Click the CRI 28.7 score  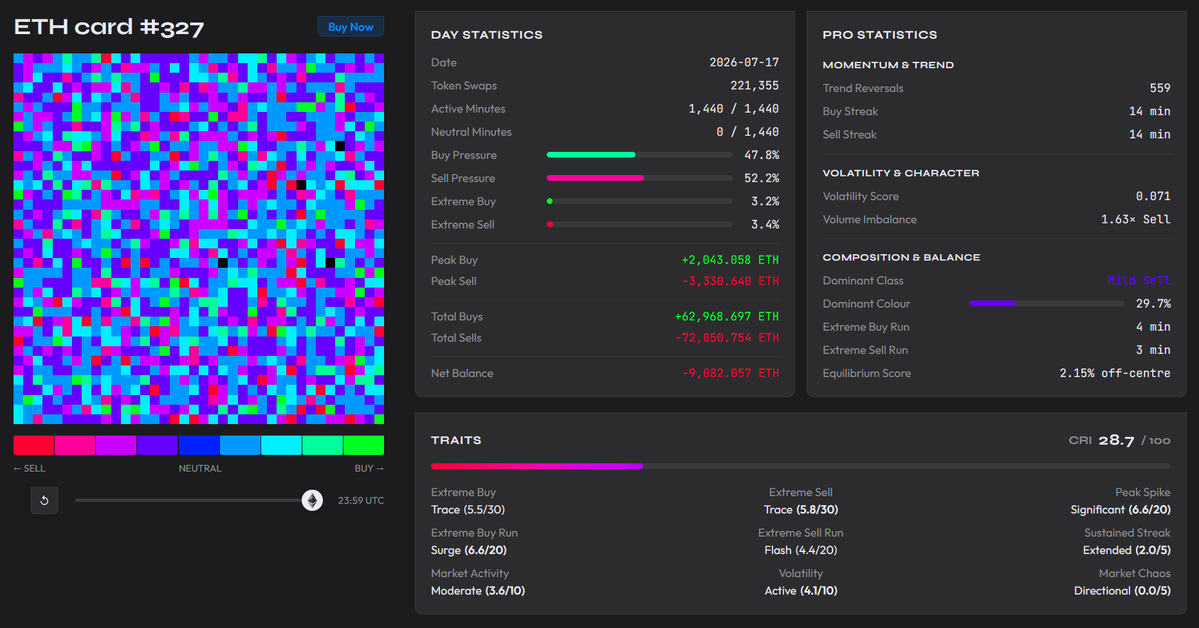pos(1116,441)
